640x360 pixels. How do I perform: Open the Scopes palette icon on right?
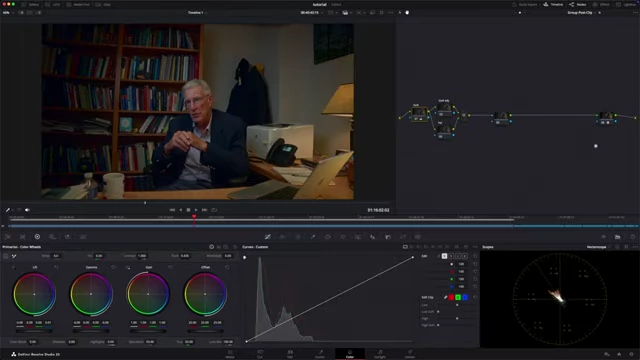pyautogui.click(x=618, y=237)
